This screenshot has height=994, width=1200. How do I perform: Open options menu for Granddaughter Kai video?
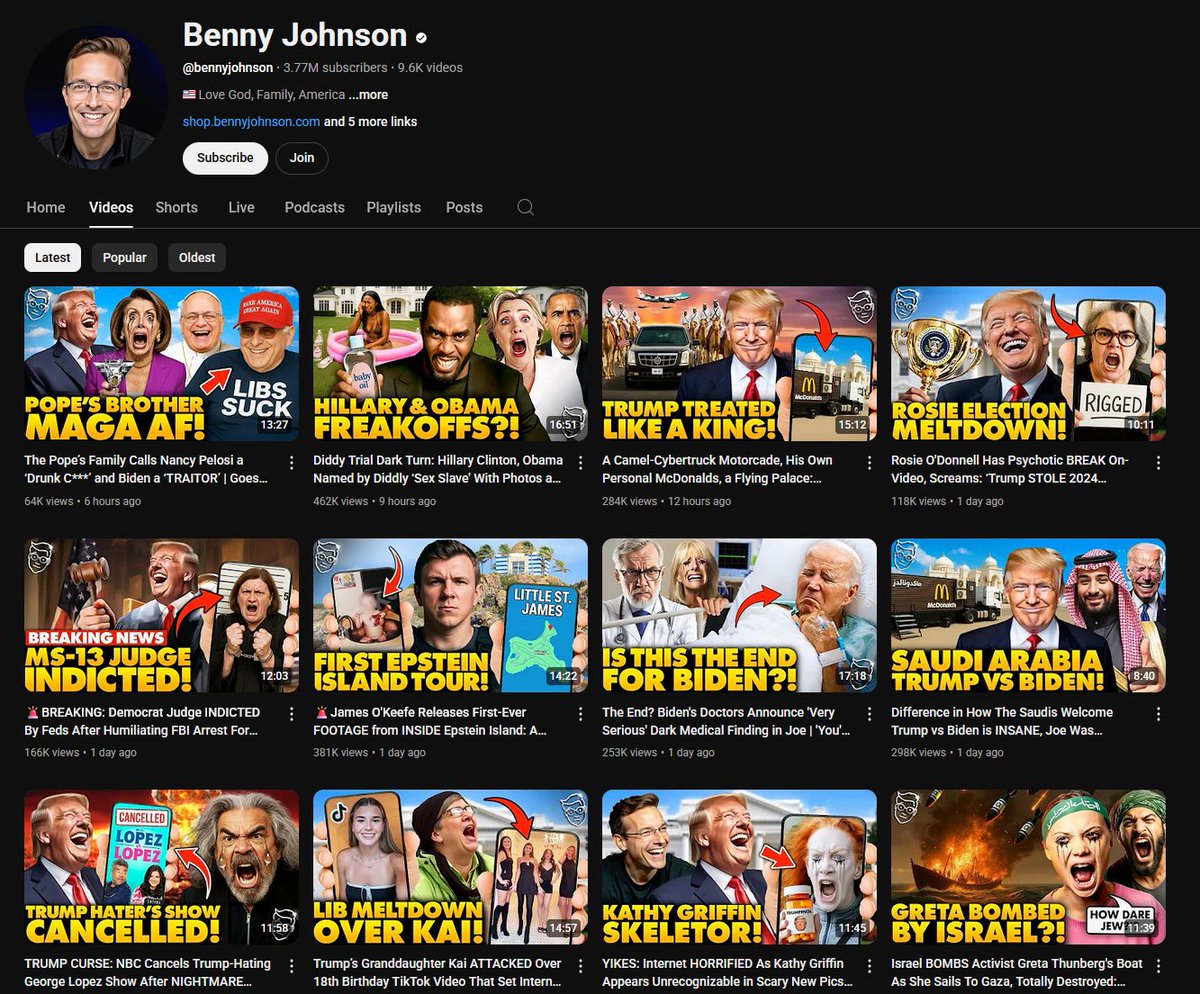point(581,966)
